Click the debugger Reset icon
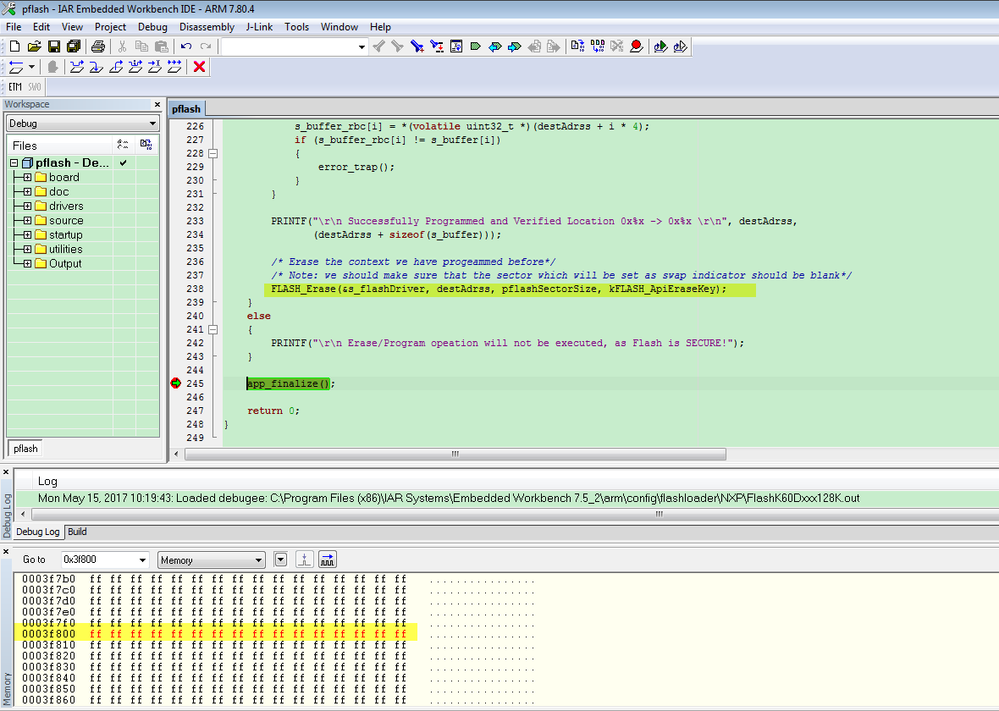 [15, 67]
